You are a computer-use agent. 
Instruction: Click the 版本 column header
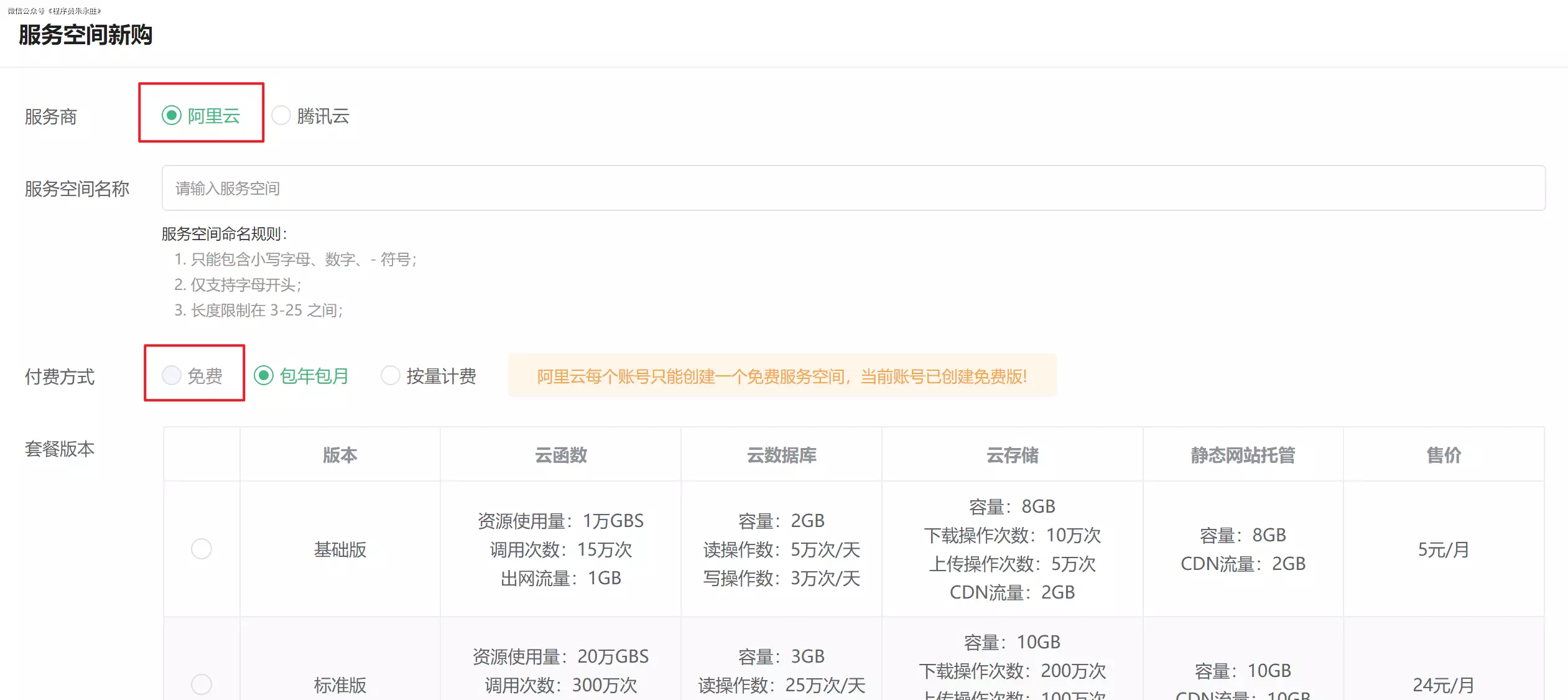point(340,455)
